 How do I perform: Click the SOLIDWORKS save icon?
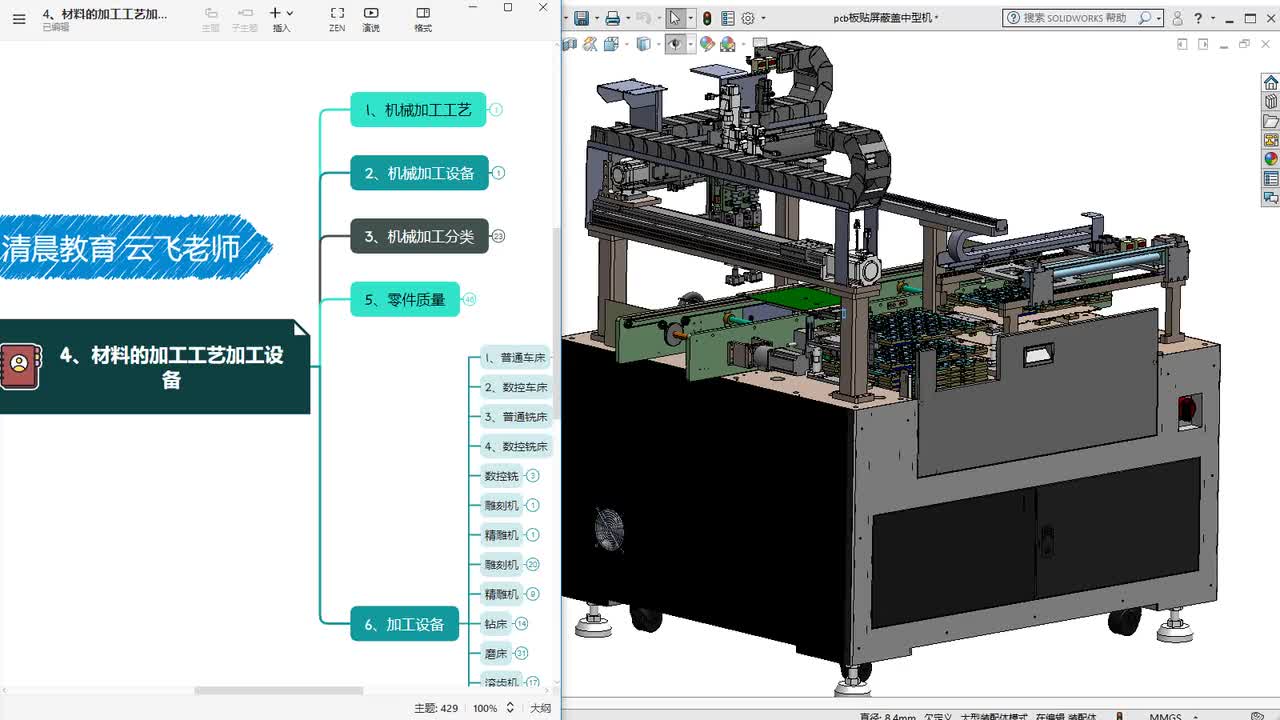point(581,18)
